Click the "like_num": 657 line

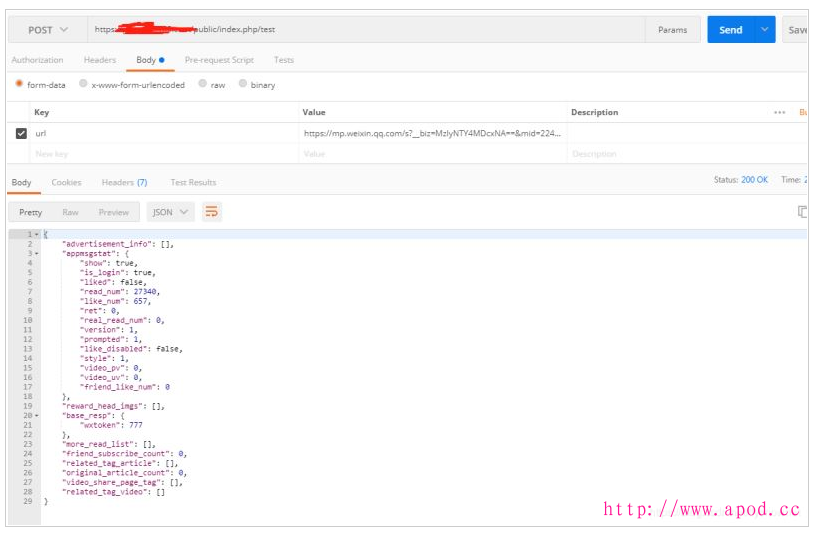[x=115, y=301]
